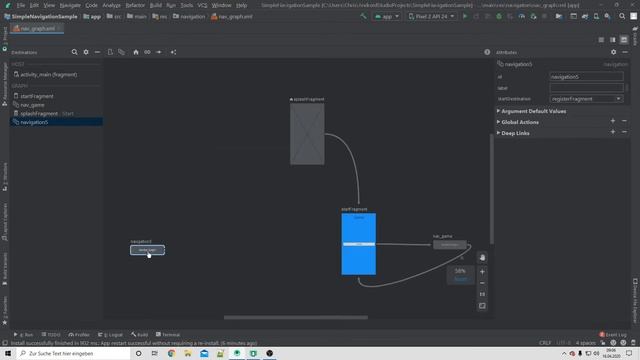Open the Navigate menu

(x=70, y=5)
